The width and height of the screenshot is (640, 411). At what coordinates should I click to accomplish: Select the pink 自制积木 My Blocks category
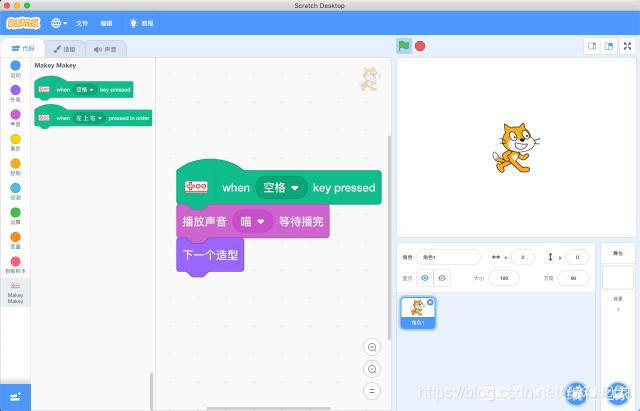tap(16, 264)
